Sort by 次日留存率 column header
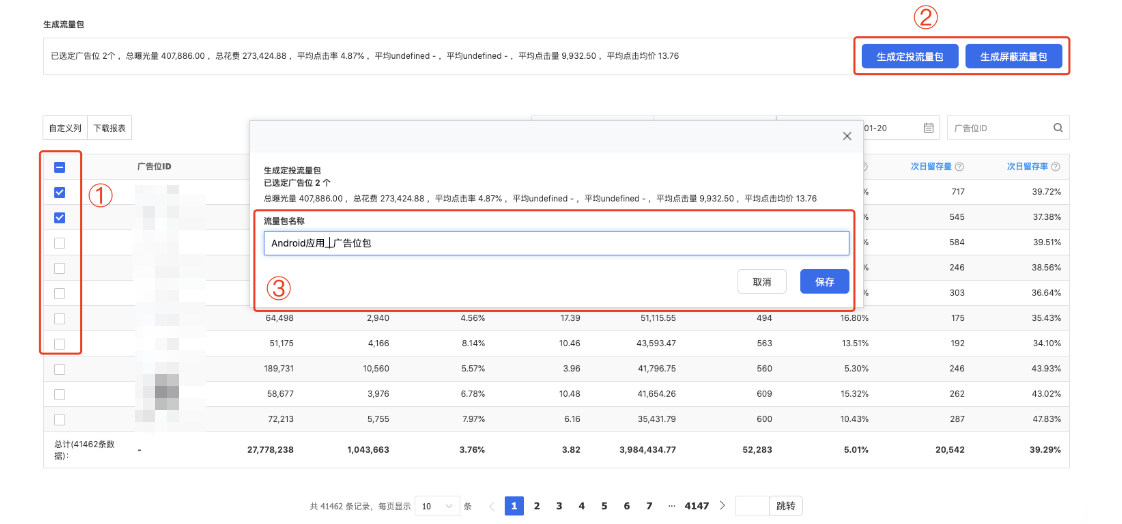The width and height of the screenshot is (1122, 524). tap(1028, 167)
